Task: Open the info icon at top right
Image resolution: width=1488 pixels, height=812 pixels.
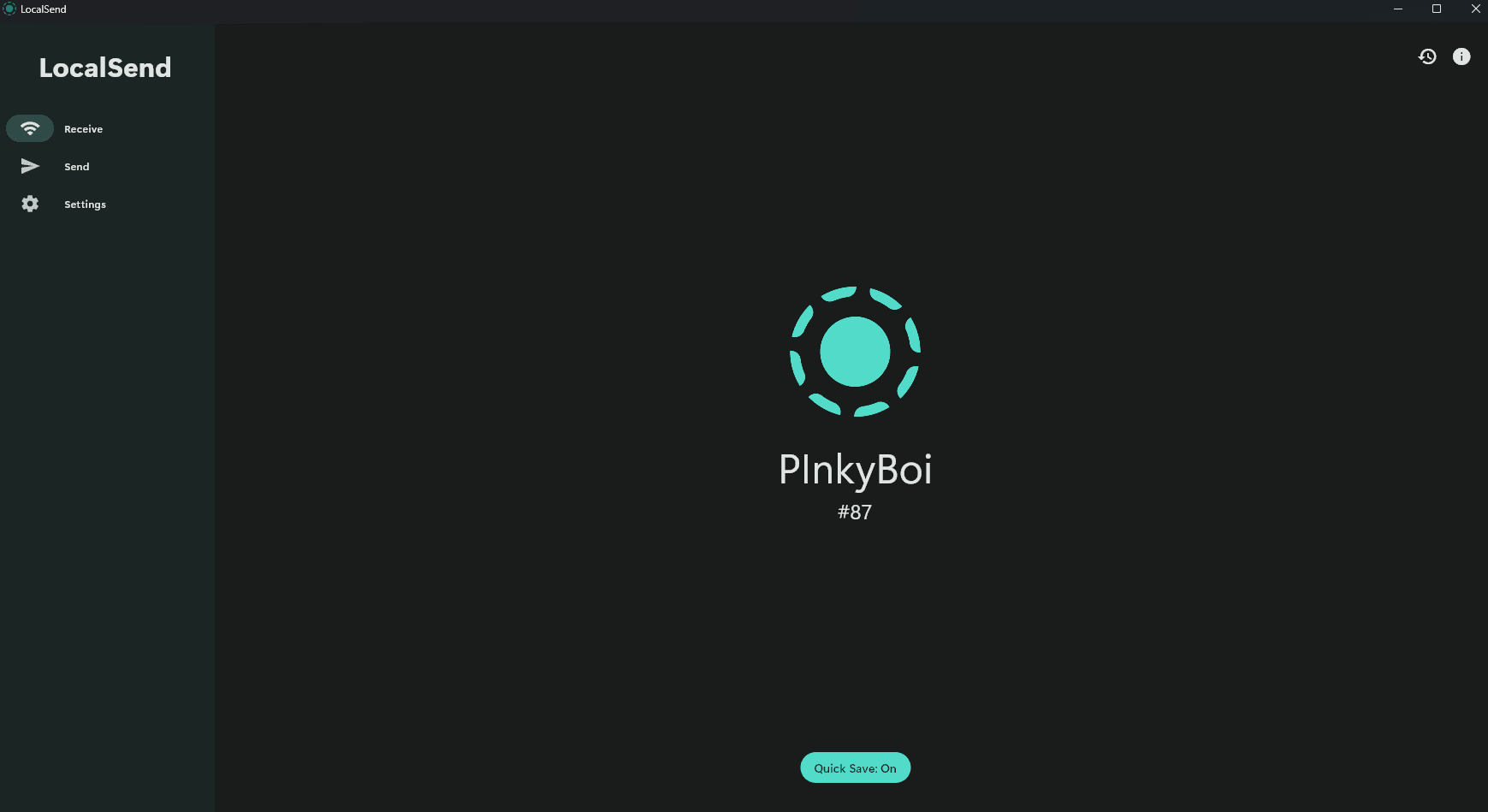Action: coord(1461,56)
